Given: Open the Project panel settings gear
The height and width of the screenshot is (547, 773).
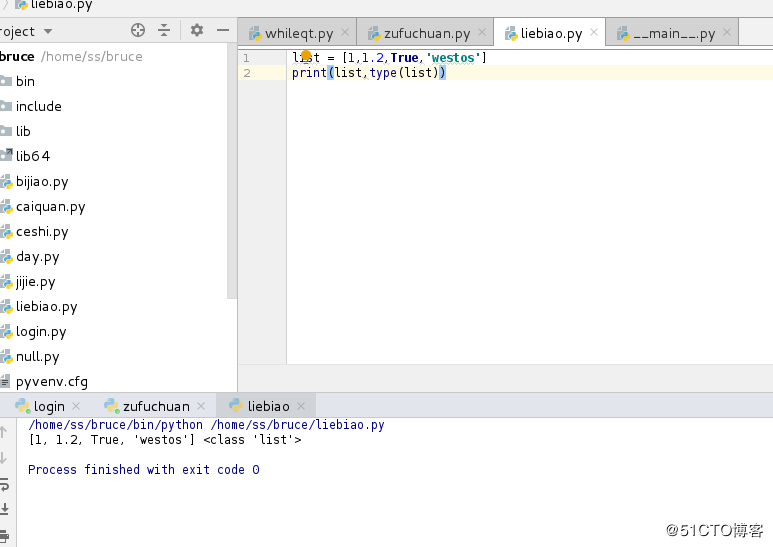Looking at the screenshot, I should click(x=197, y=31).
